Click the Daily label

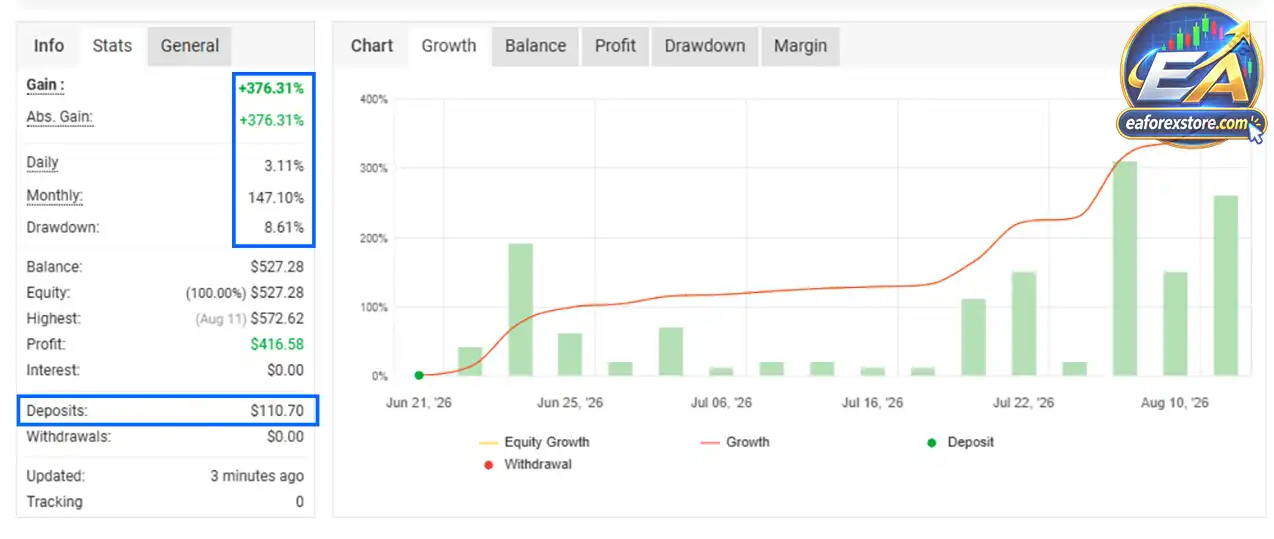click(x=42, y=163)
